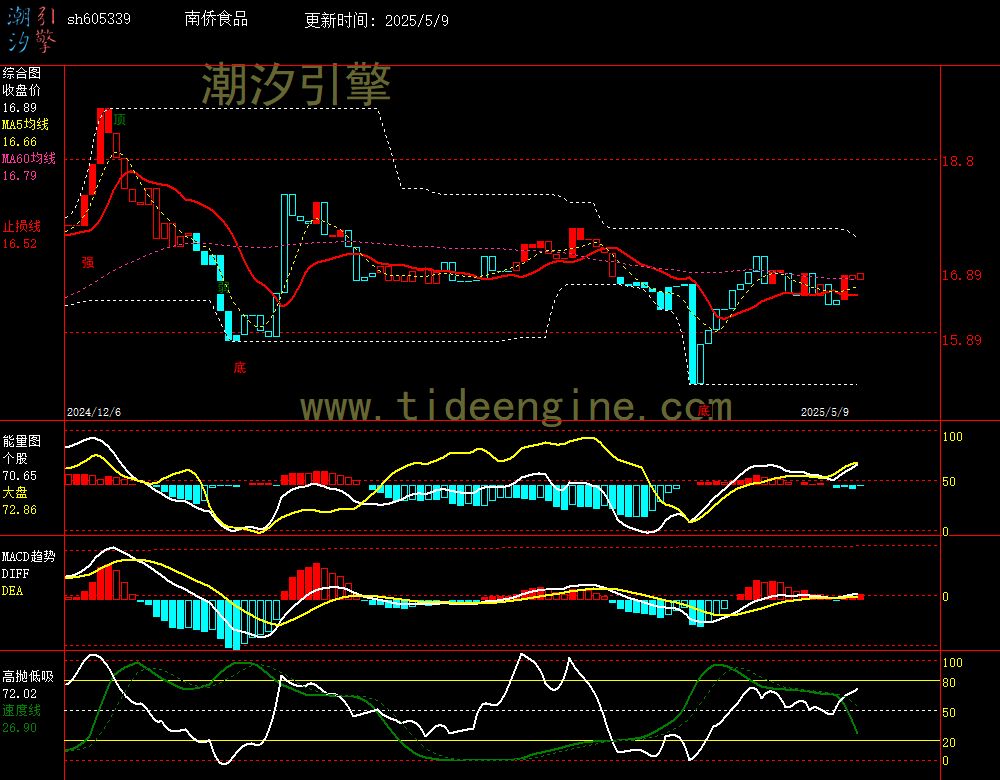Click the stock name 南侨食品
The image size is (1000, 780).
(x=216, y=19)
